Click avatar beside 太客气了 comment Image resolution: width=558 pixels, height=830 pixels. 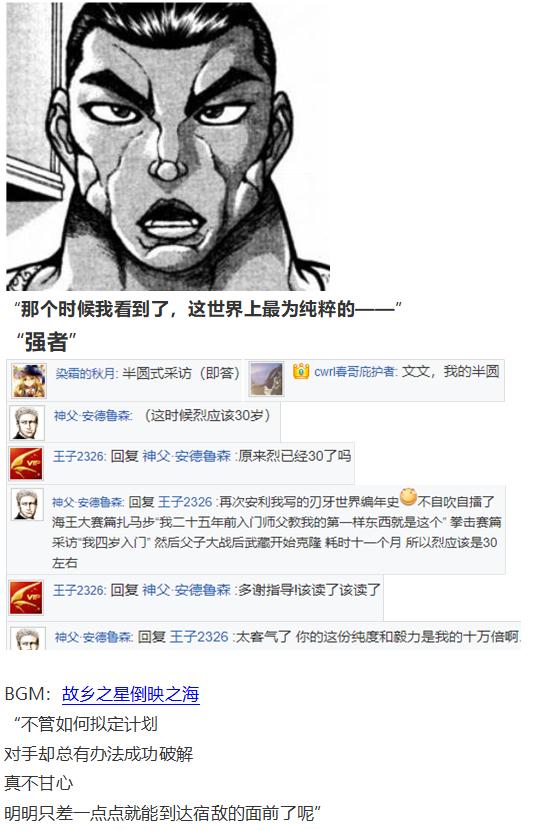[28, 638]
